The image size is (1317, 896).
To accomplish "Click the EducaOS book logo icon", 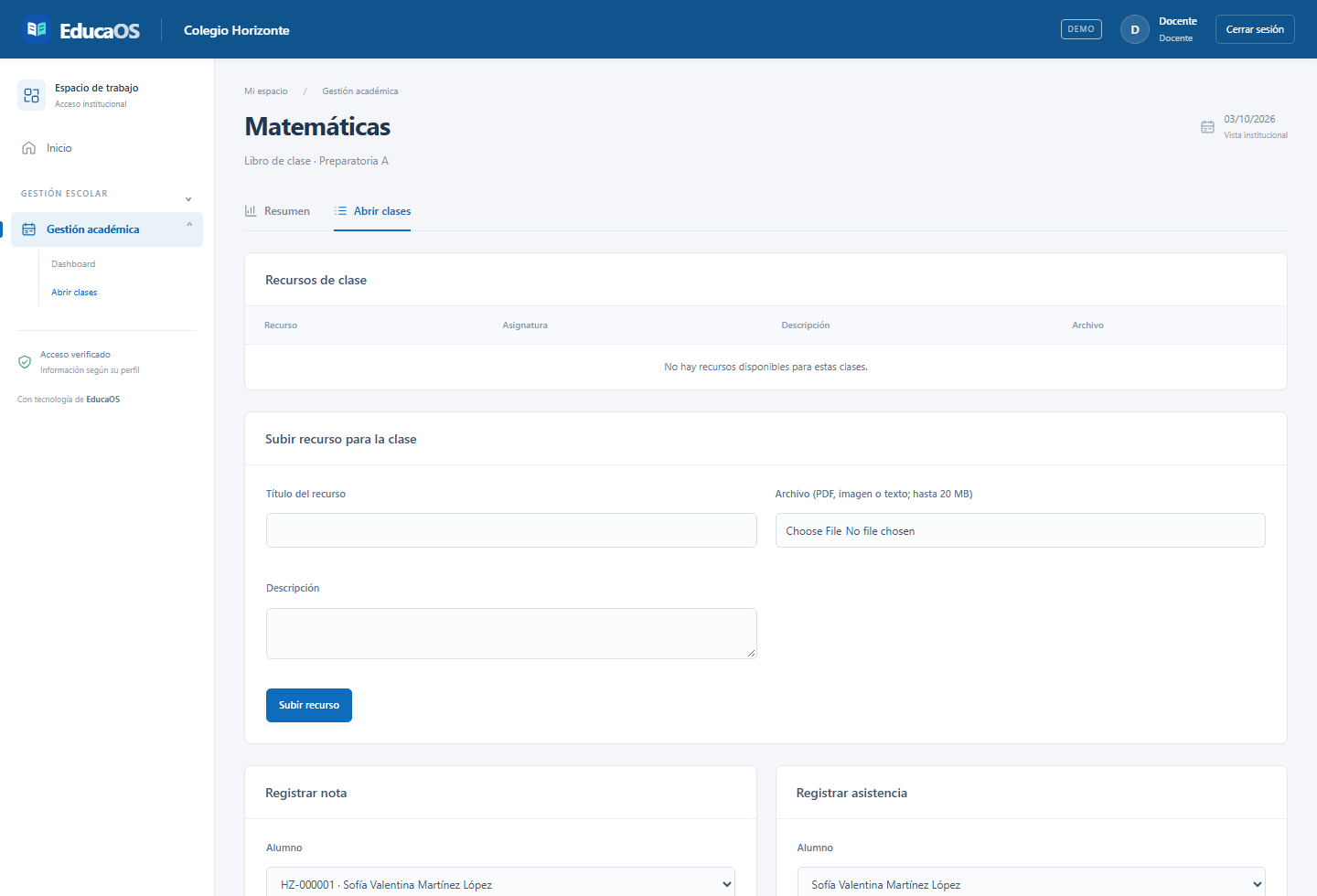I will point(37,29).
